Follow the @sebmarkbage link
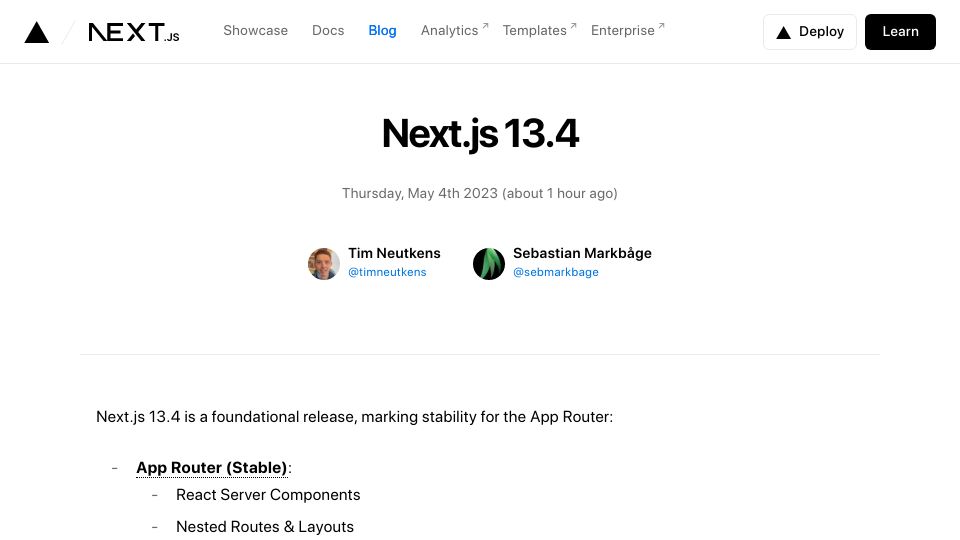The width and height of the screenshot is (960, 540). [555, 272]
